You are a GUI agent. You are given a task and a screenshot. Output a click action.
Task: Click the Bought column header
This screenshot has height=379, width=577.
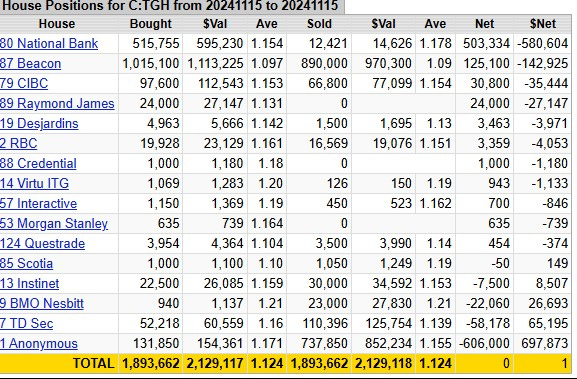[151, 24]
